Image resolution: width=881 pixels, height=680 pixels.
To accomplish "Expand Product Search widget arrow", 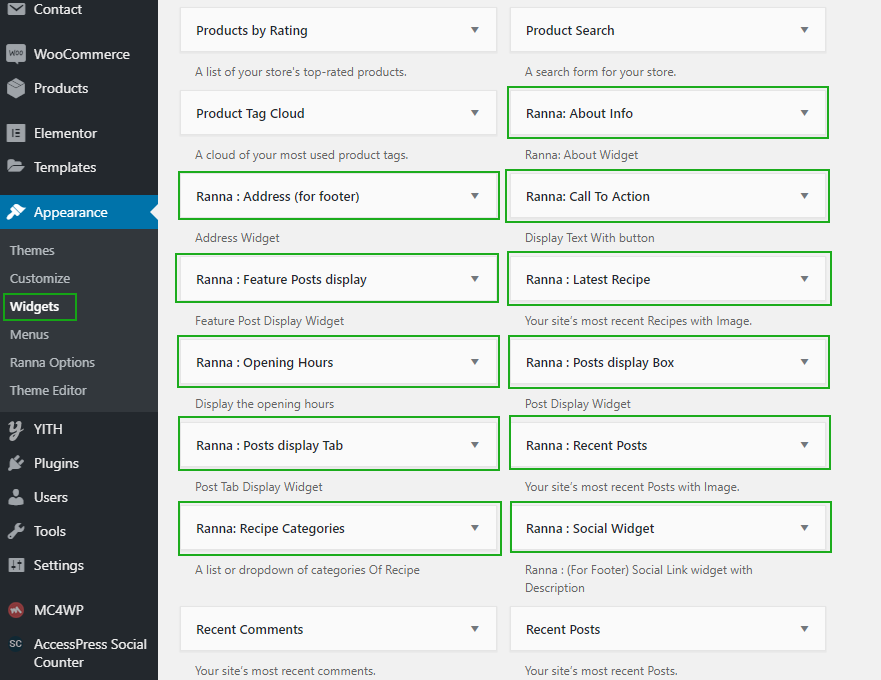I will pyautogui.click(x=805, y=30).
